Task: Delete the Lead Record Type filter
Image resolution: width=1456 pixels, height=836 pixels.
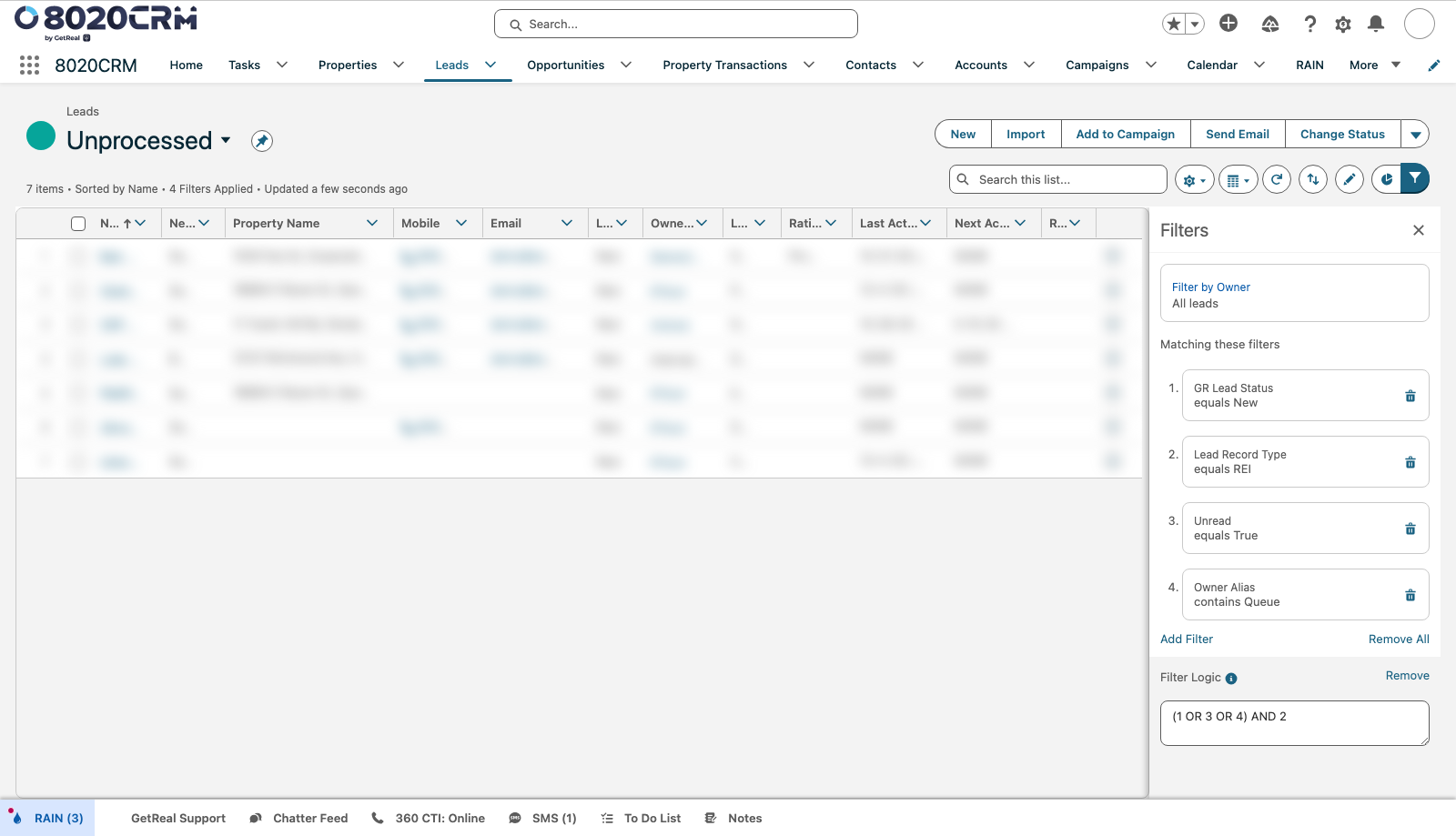Action: click(x=1410, y=462)
